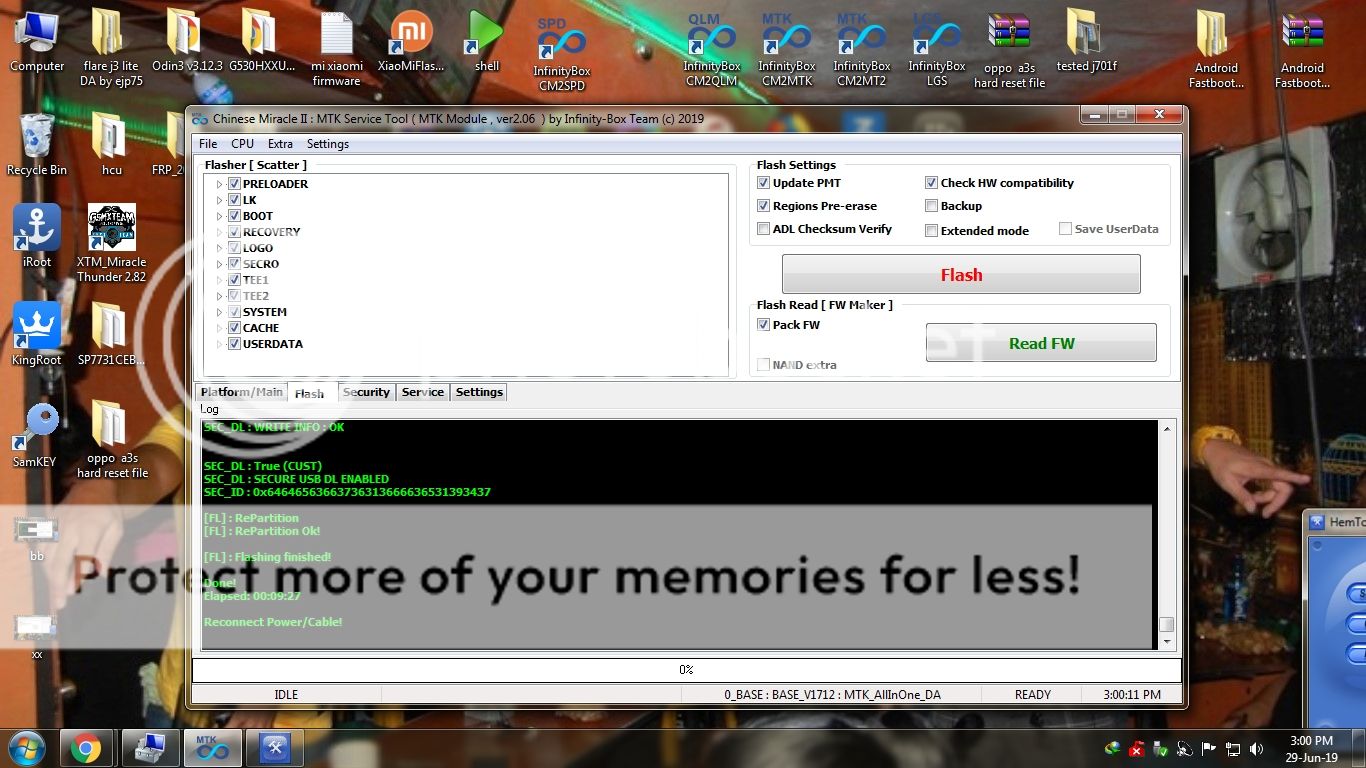Open the XiaoMiFlash desktop icon

coord(411,36)
